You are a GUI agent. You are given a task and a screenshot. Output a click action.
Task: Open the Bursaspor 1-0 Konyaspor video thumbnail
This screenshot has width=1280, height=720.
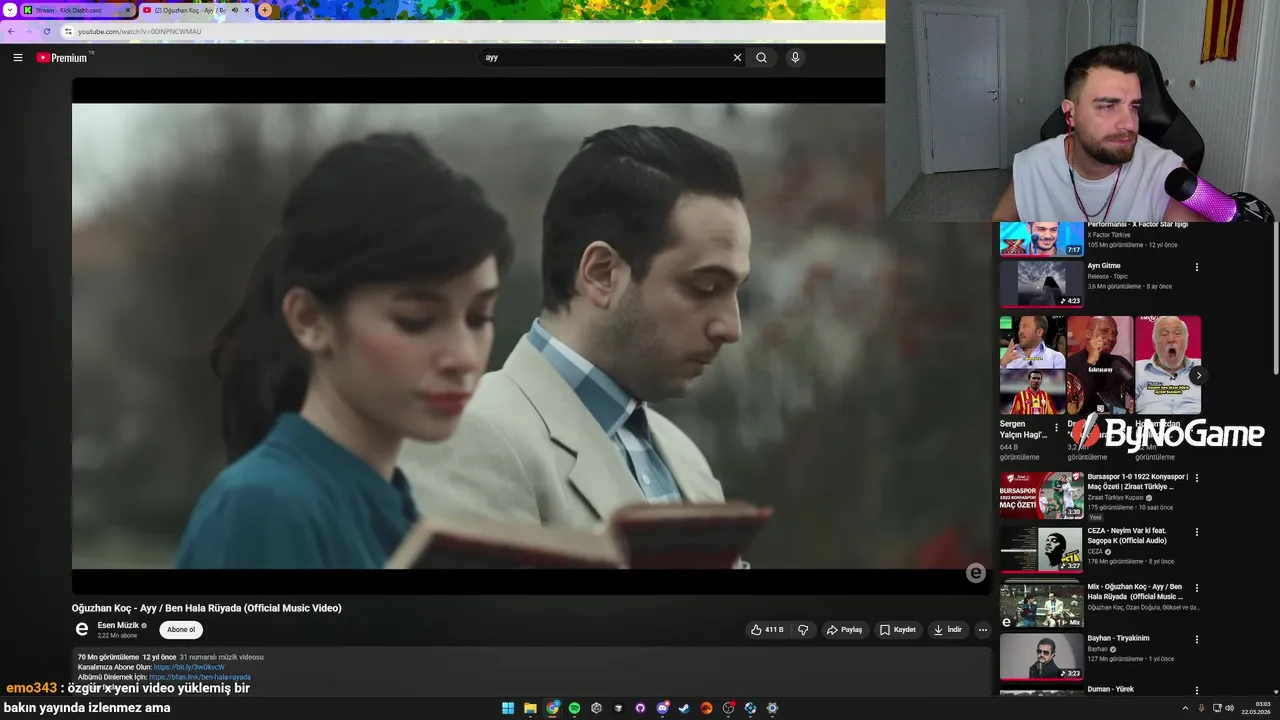tap(1042, 495)
